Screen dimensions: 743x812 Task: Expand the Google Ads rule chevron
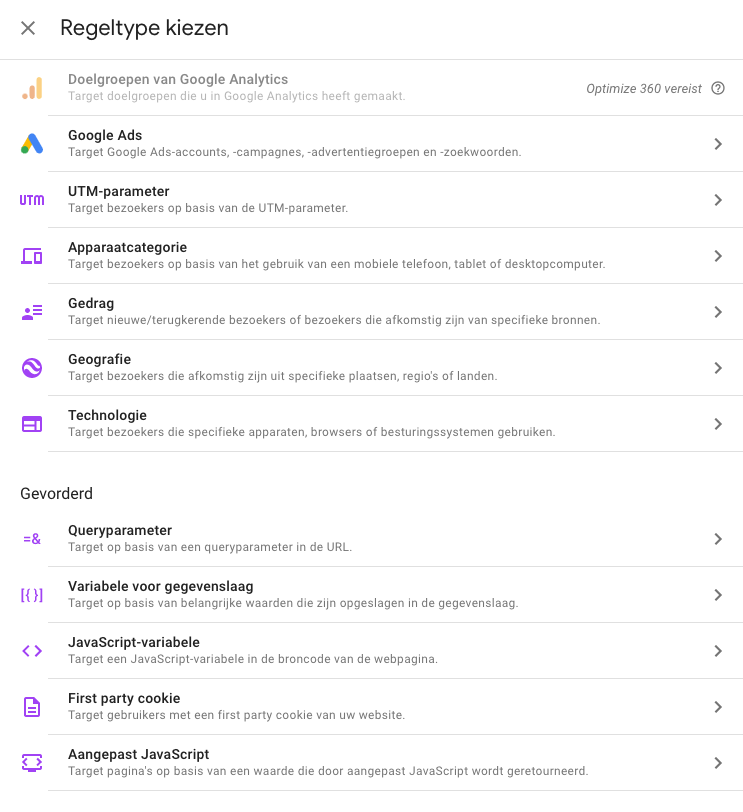(718, 144)
